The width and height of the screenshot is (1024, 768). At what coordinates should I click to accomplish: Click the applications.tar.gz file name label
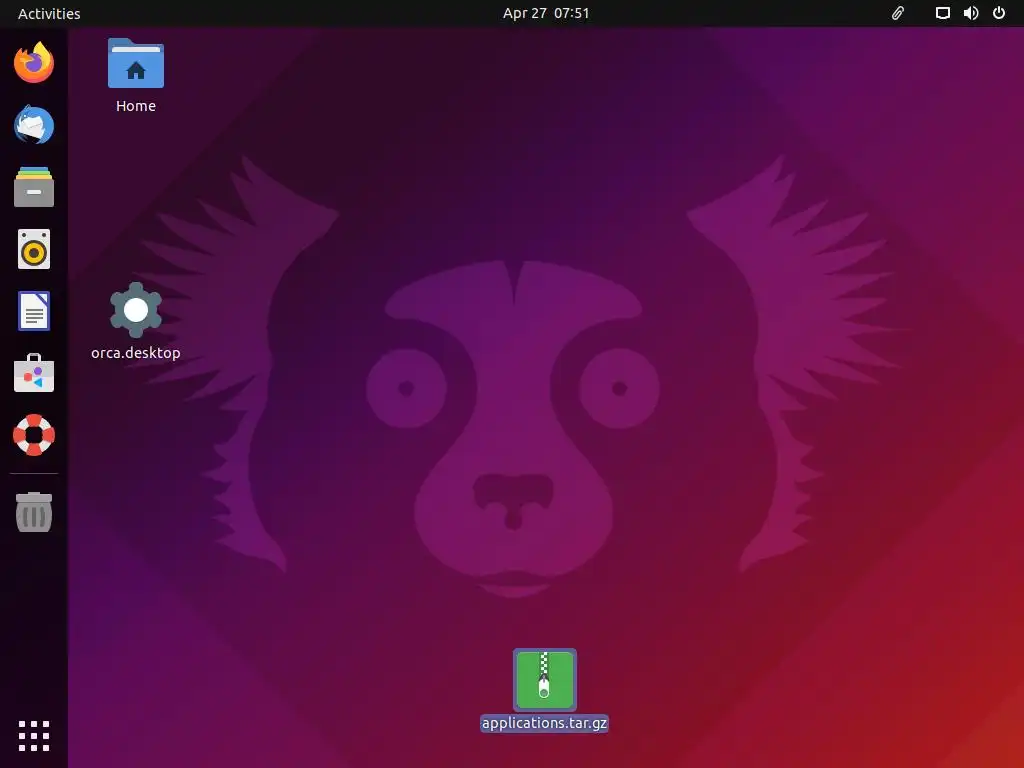[x=545, y=723]
